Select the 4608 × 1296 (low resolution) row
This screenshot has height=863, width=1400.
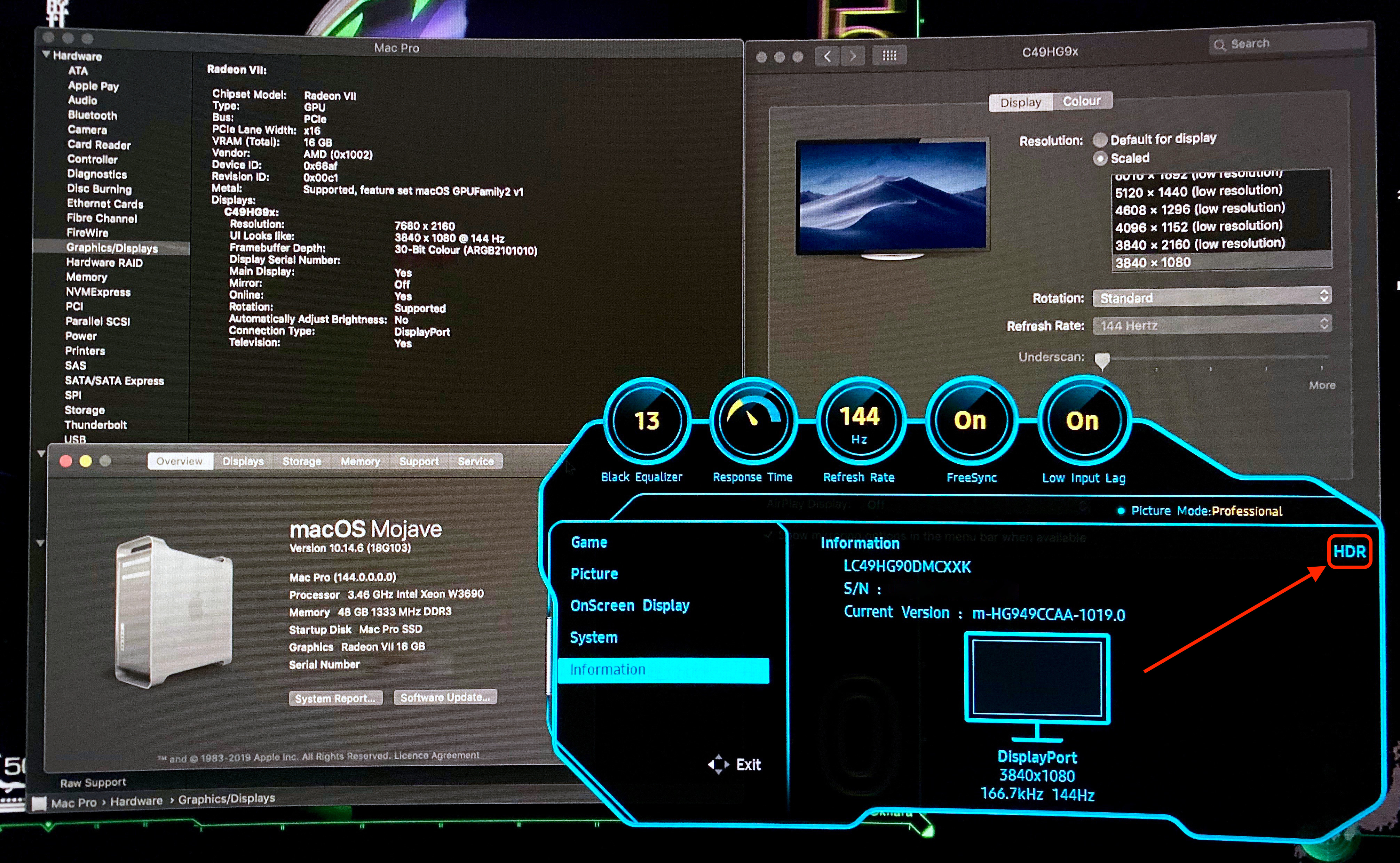coord(1221,209)
